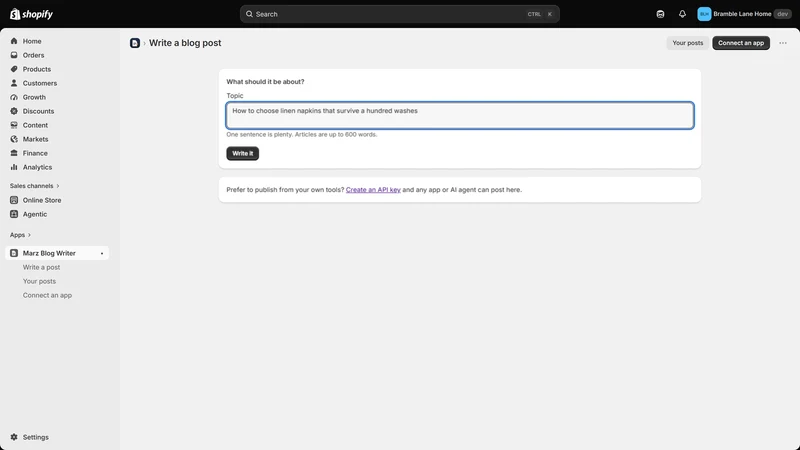800x450 pixels.
Task: Click the 'Topic' field label
Action: 235,95
